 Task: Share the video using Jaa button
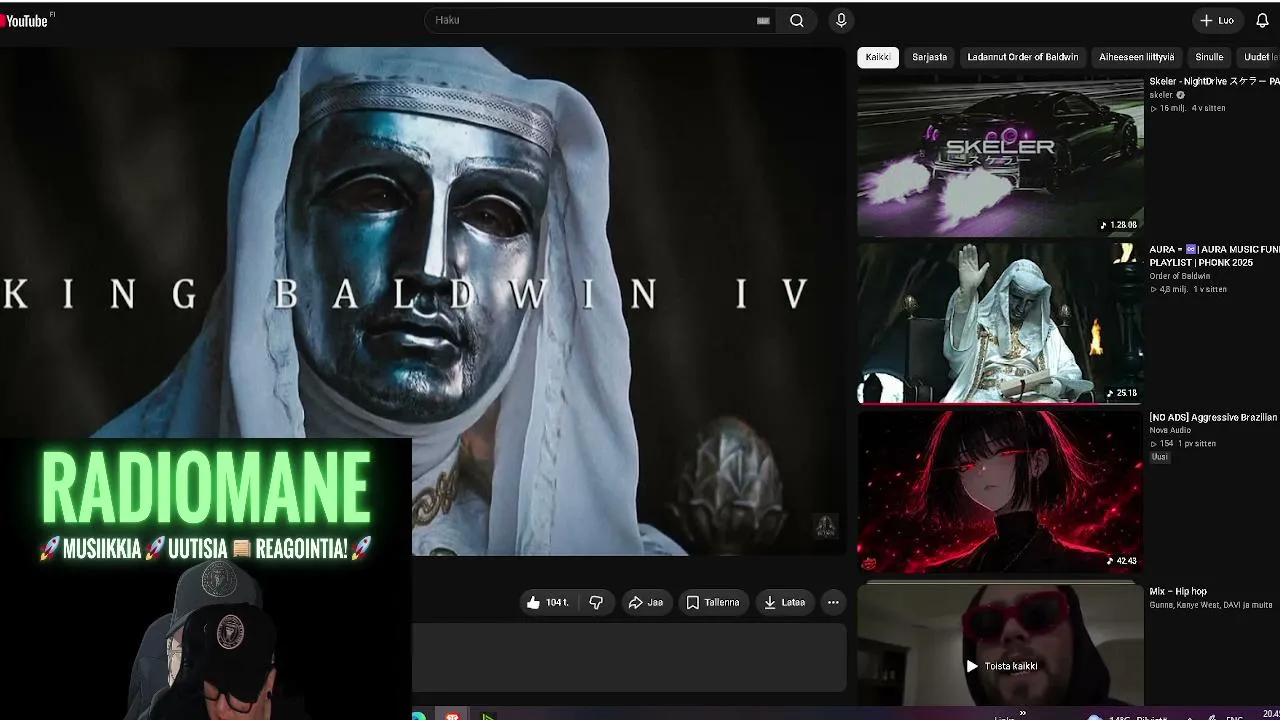tap(645, 602)
